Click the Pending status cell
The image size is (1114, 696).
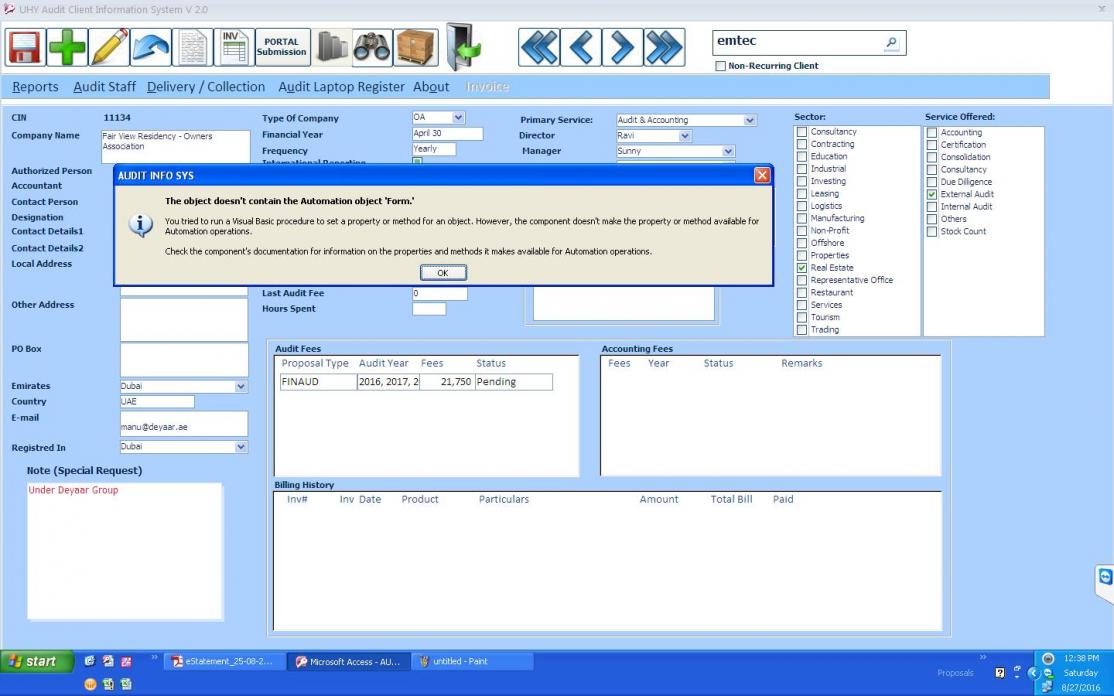(x=513, y=381)
